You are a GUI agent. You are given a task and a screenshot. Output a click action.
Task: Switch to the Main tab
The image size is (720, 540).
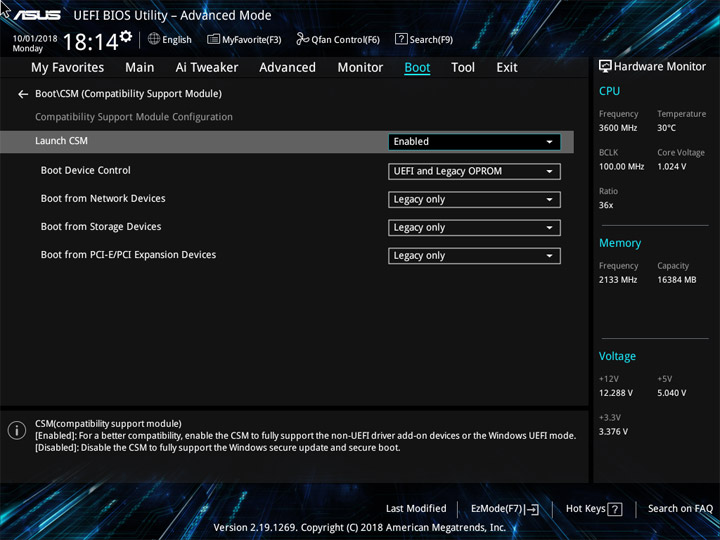[140, 68]
